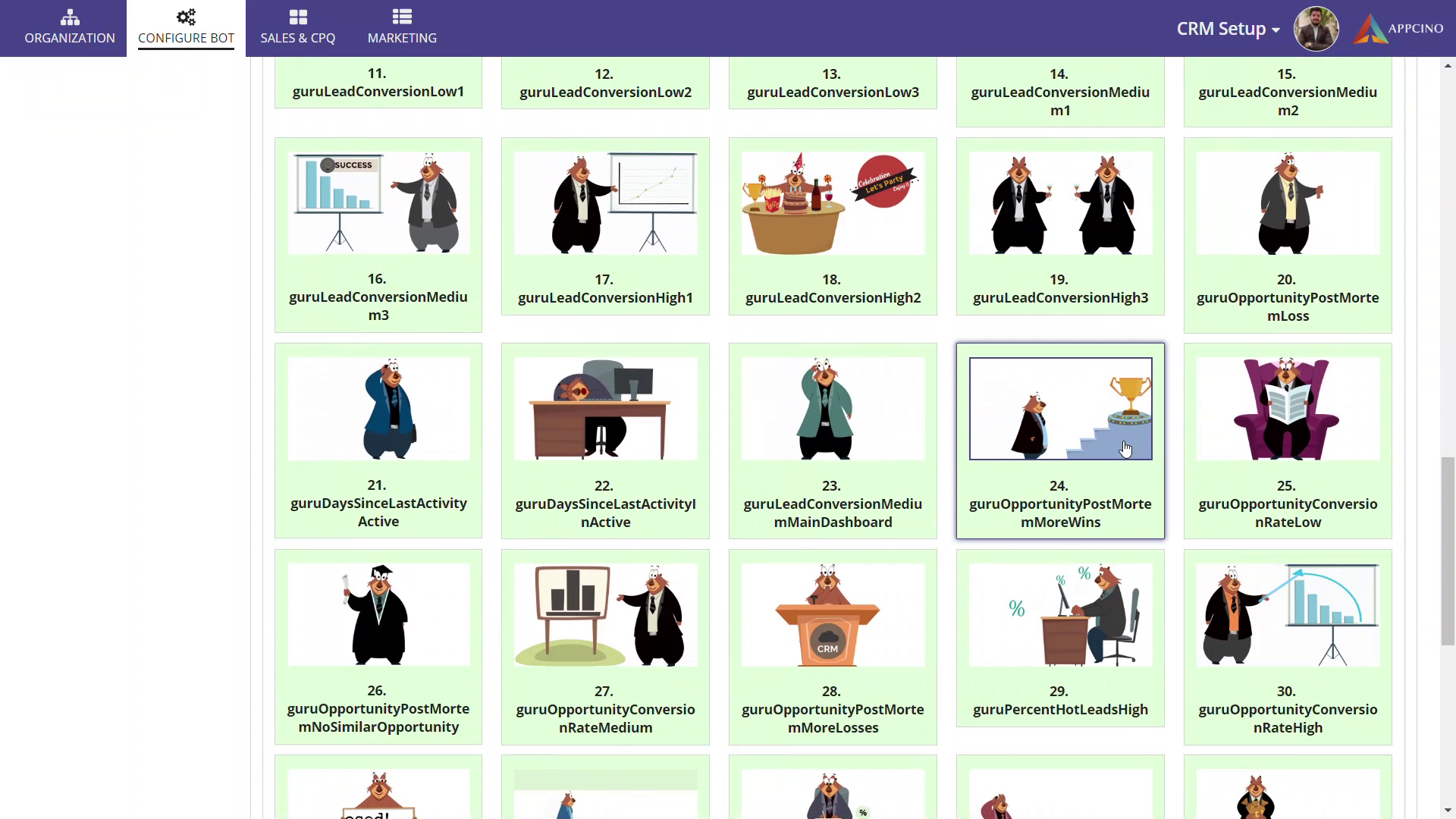Choose guruOpportunityPostMortemMoreLosses podium image
1456x819 pixels.
coord(833,614)
